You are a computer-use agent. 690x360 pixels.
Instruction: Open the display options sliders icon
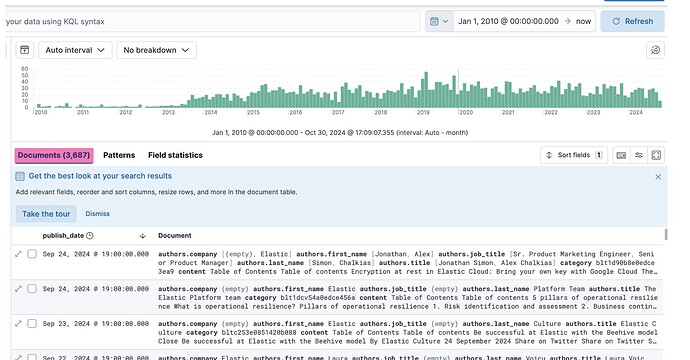(639, 155)
